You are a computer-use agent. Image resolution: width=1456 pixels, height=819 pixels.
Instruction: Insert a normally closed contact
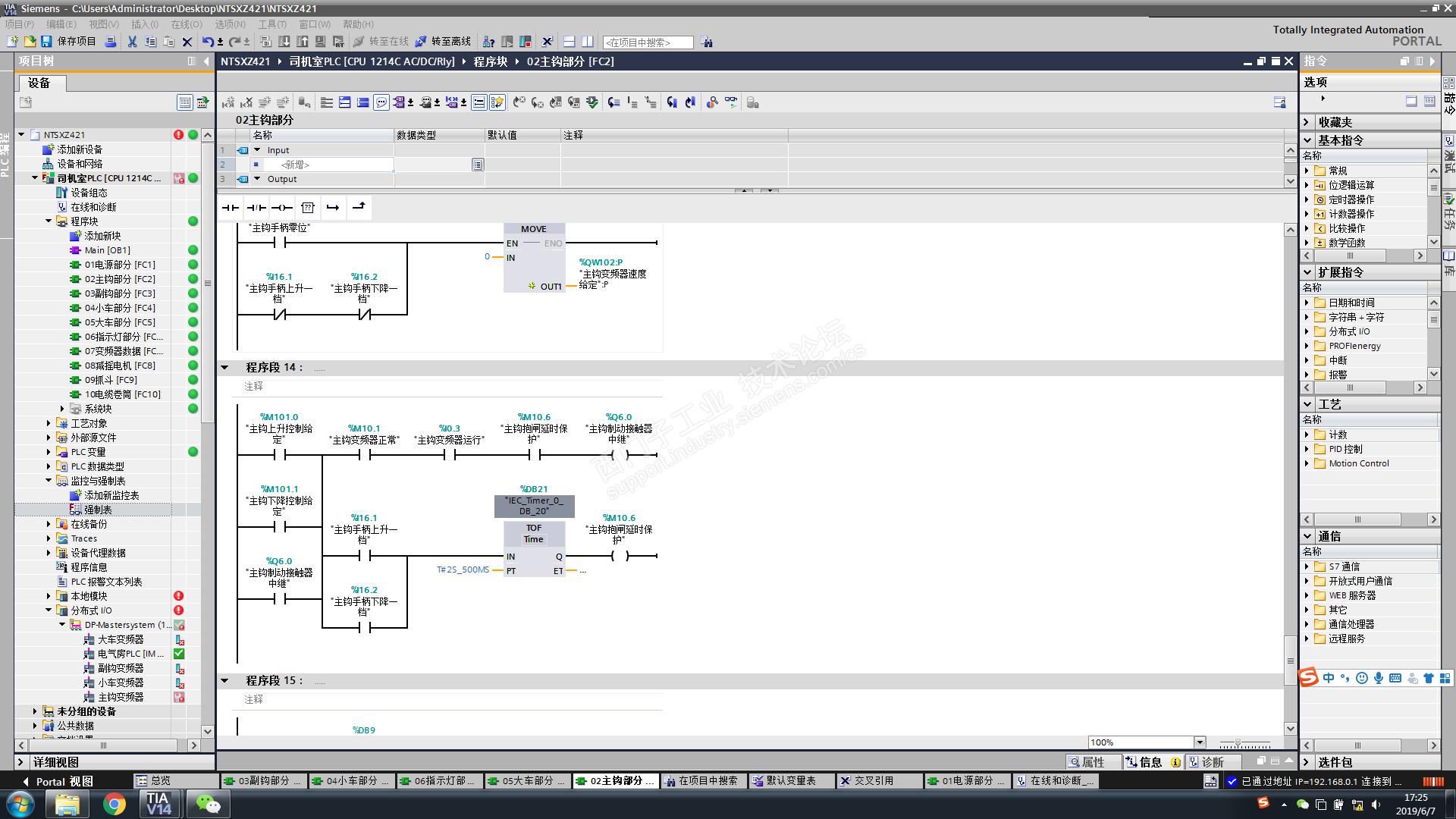coord(256,208)
